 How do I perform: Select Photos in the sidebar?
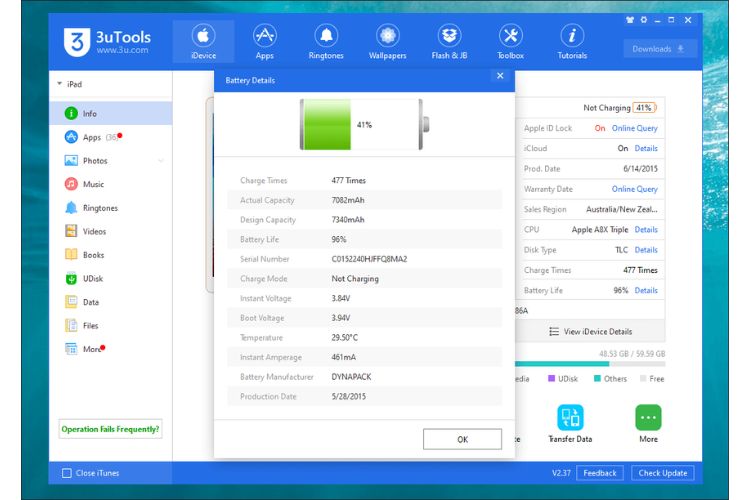(x=111, y=161)
